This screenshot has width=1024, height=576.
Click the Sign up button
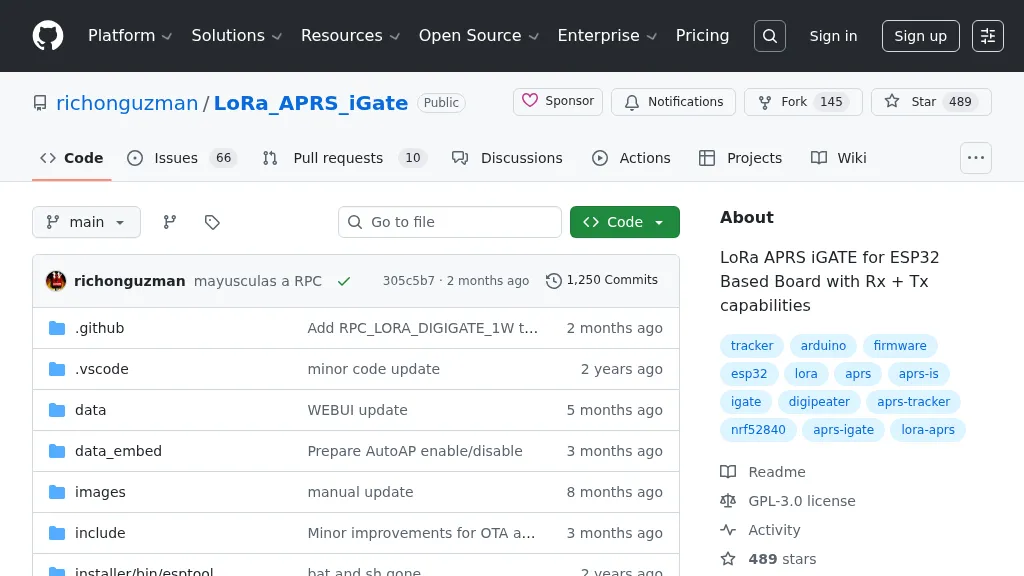(920, 36)
